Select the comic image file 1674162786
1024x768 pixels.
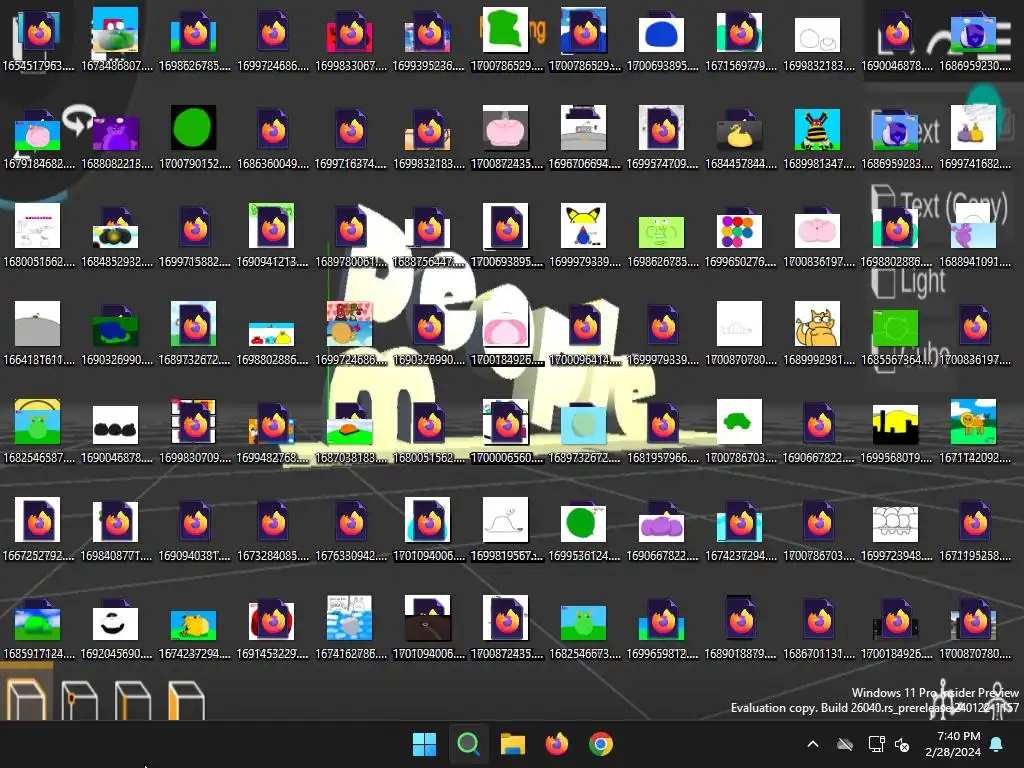pyautogui.click(x=351, y=627)
